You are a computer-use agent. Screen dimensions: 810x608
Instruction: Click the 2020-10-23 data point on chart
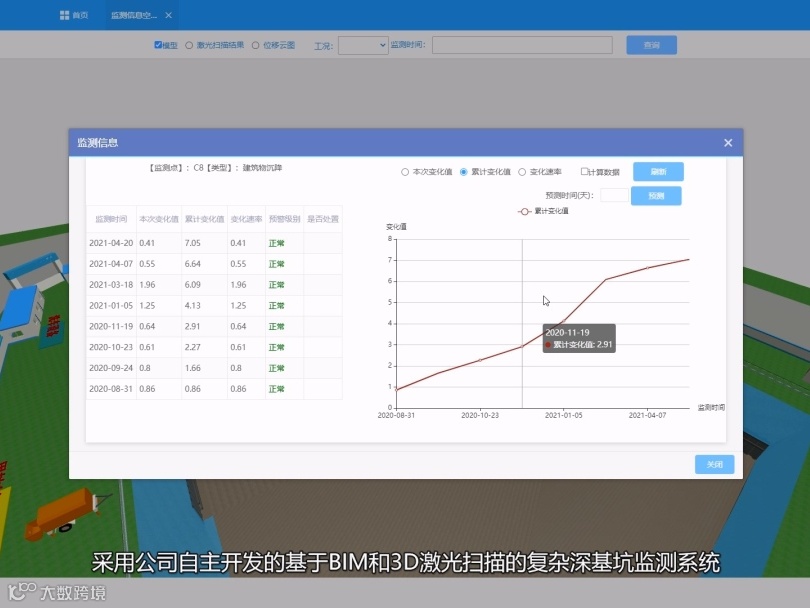pos(480,360)
